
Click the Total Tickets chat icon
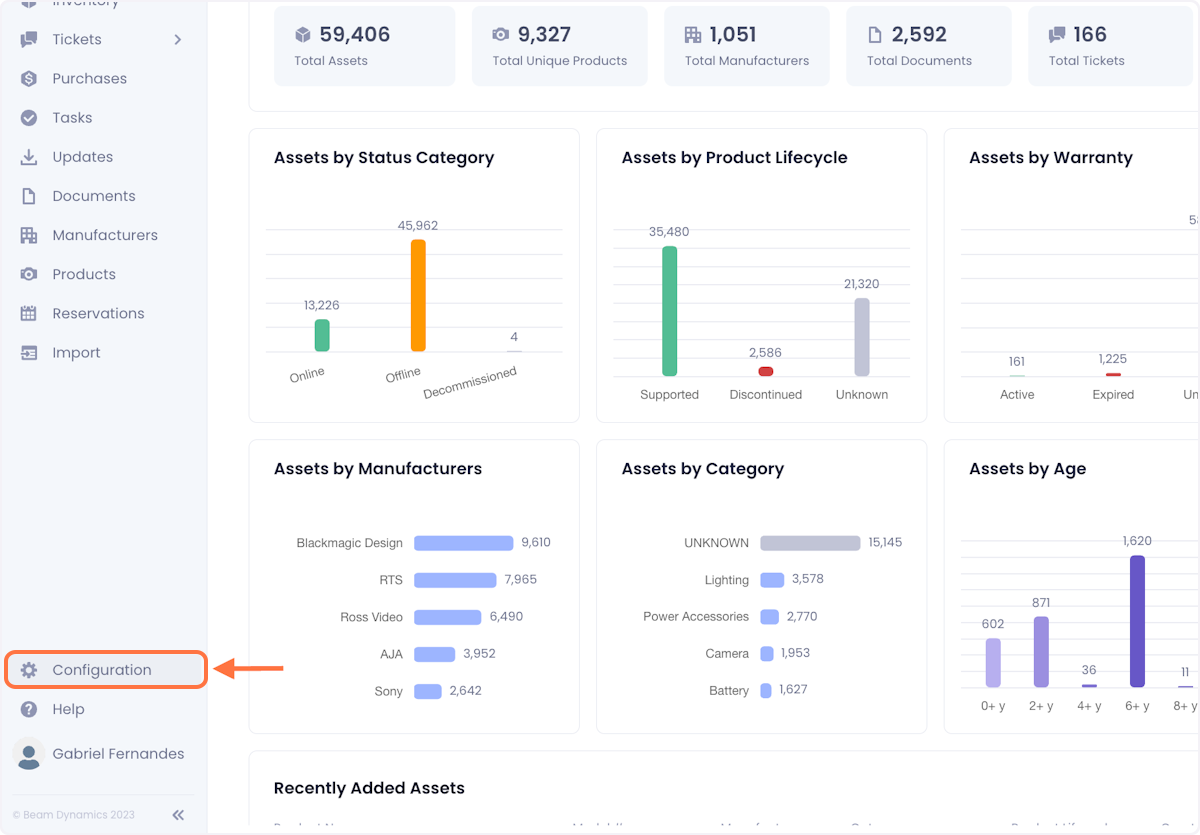pyautogui.click(x=1057, y=35)
